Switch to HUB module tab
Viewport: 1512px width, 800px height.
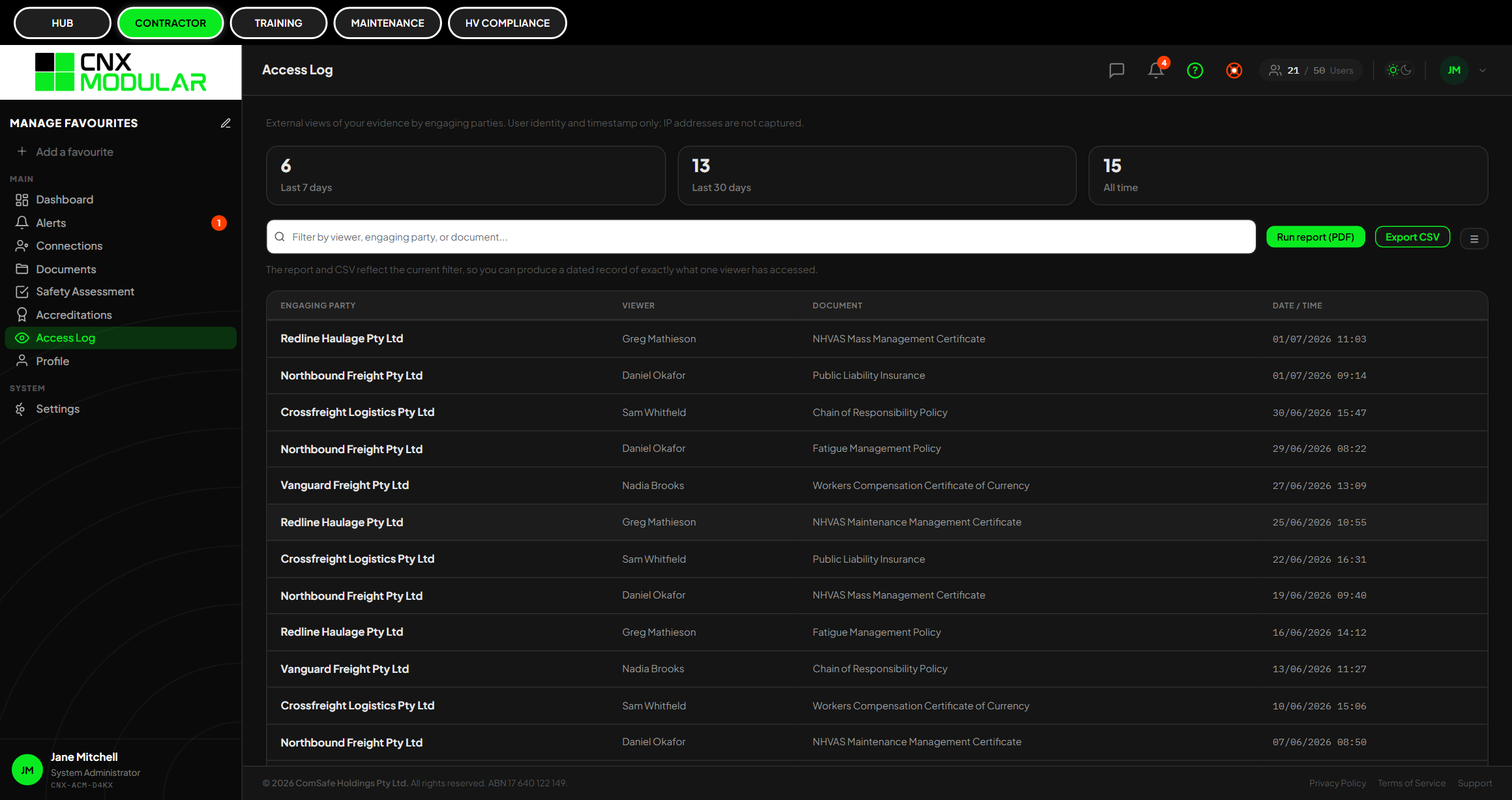[63, 23]
